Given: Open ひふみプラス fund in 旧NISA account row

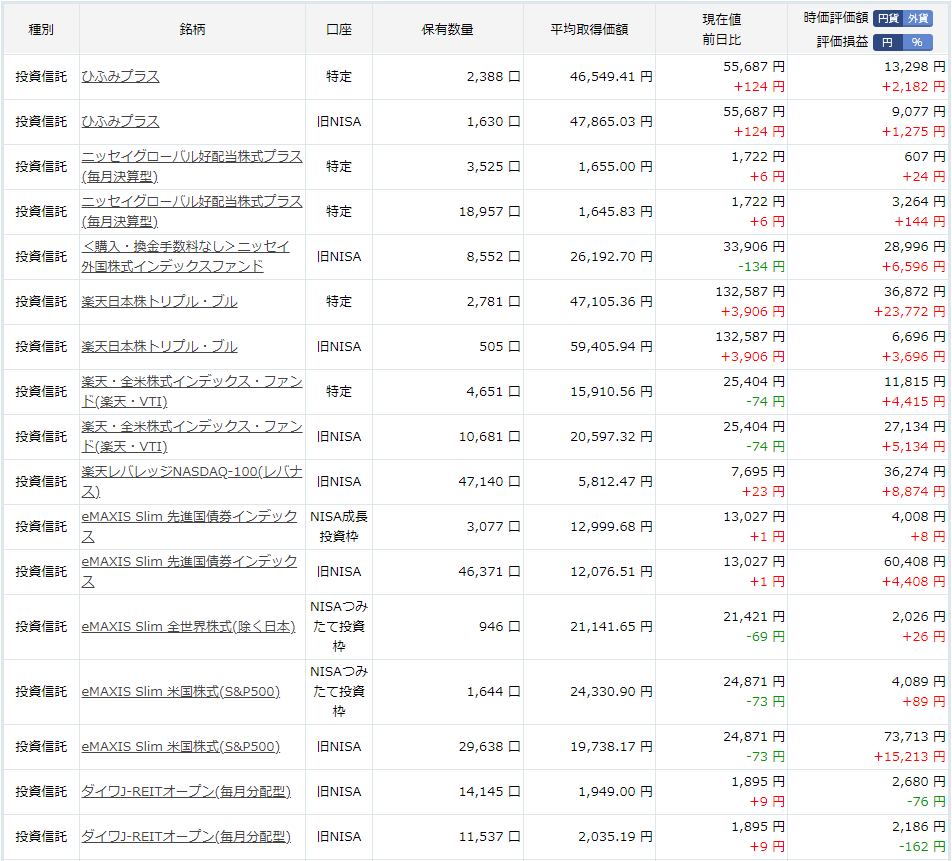Looking at the screenshot, I should [120, 121].
